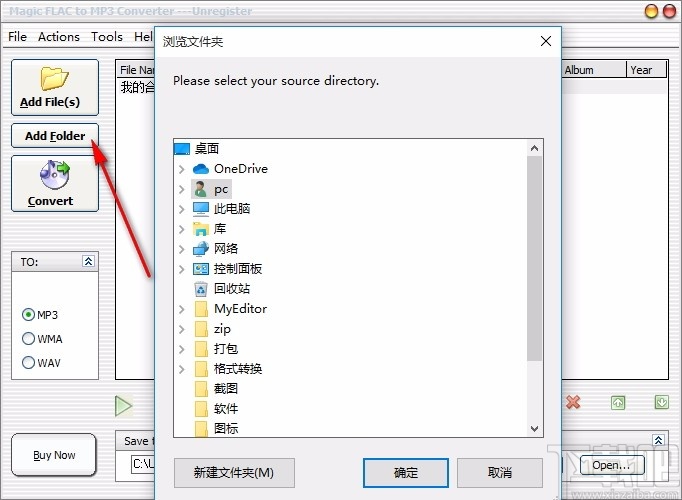Select the 控制面板 control panel icon

tap(201, 269)
